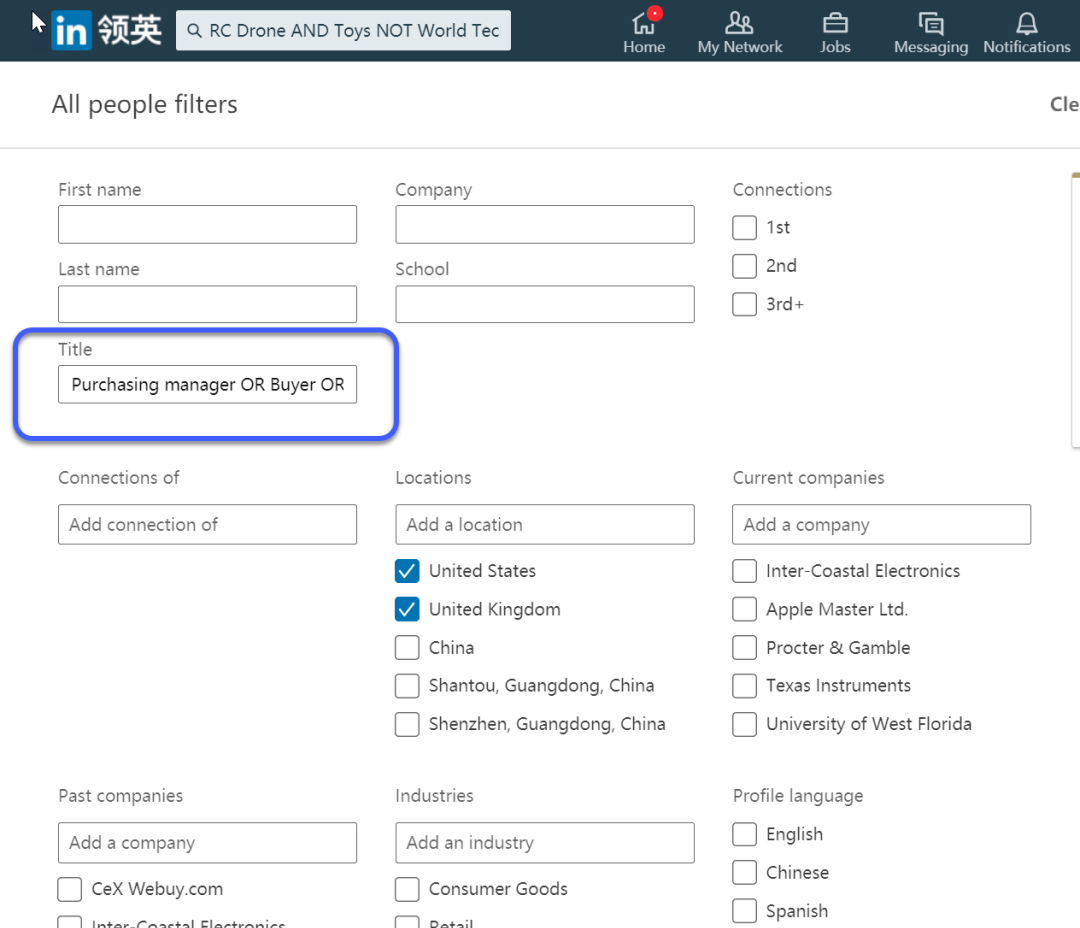This screenshot has width=1080, height=928.
Task: Open the Jobs briefcase icon
Action: [835, 23]
